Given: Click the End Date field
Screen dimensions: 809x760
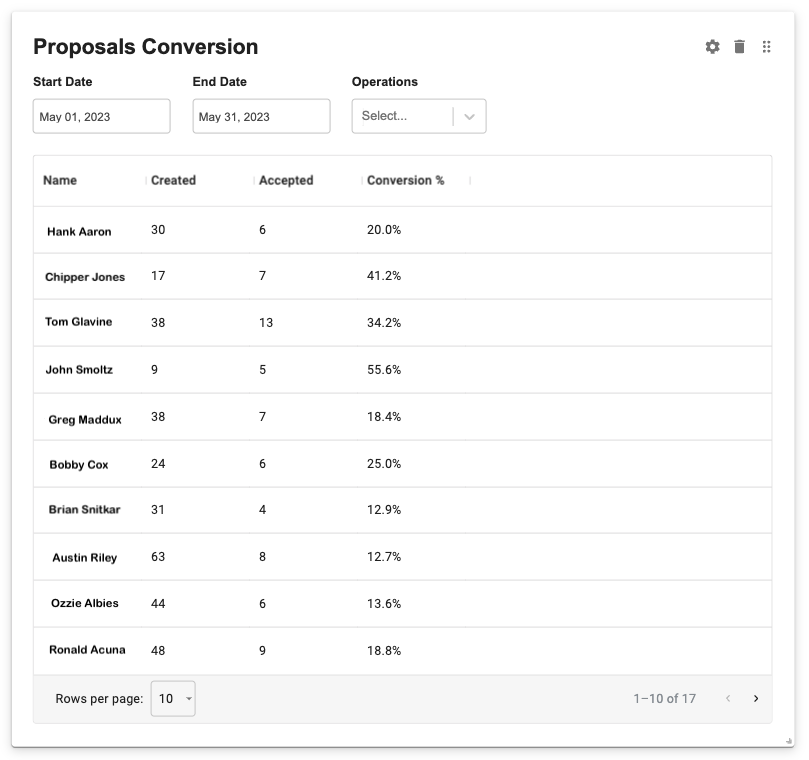Looking at the screenshot, I should (x=261, y=116).
